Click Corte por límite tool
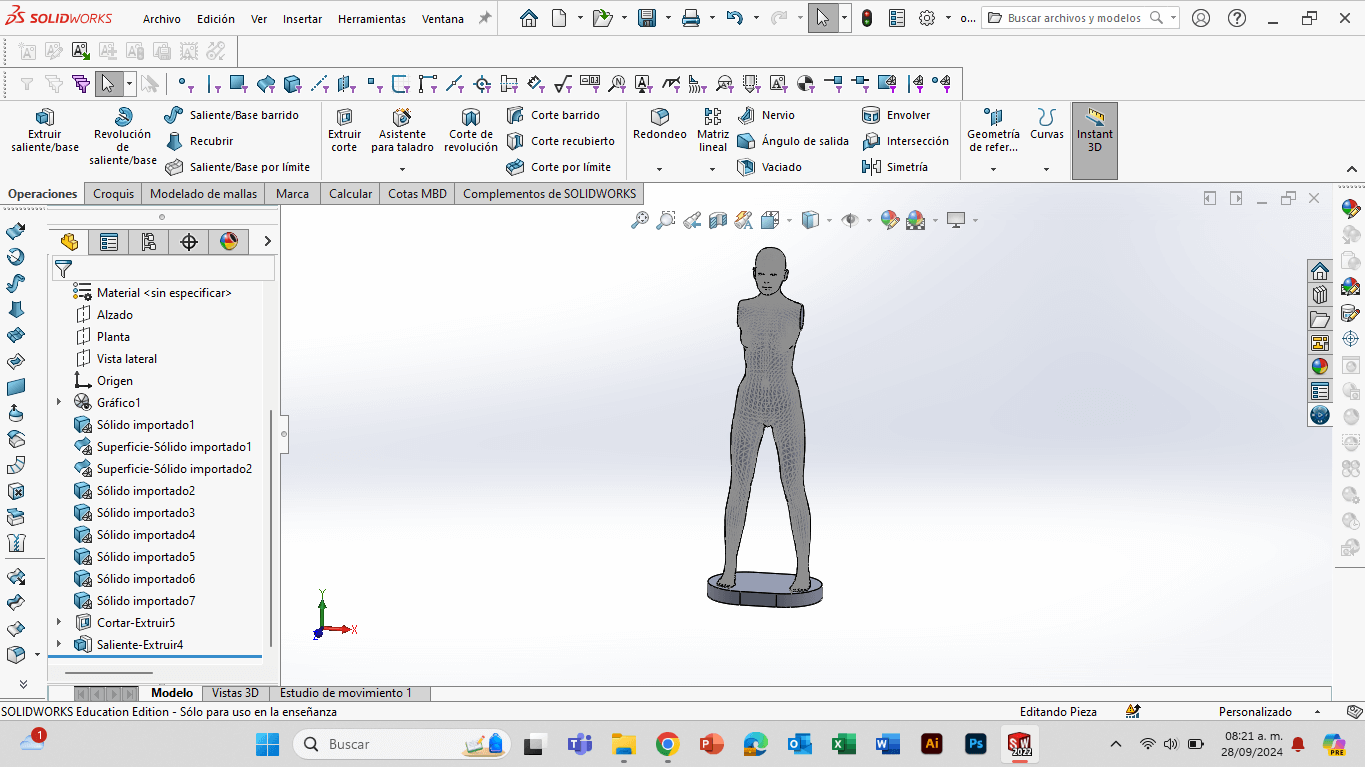This screenshot has height=767, width=1365. coord(558,167)
